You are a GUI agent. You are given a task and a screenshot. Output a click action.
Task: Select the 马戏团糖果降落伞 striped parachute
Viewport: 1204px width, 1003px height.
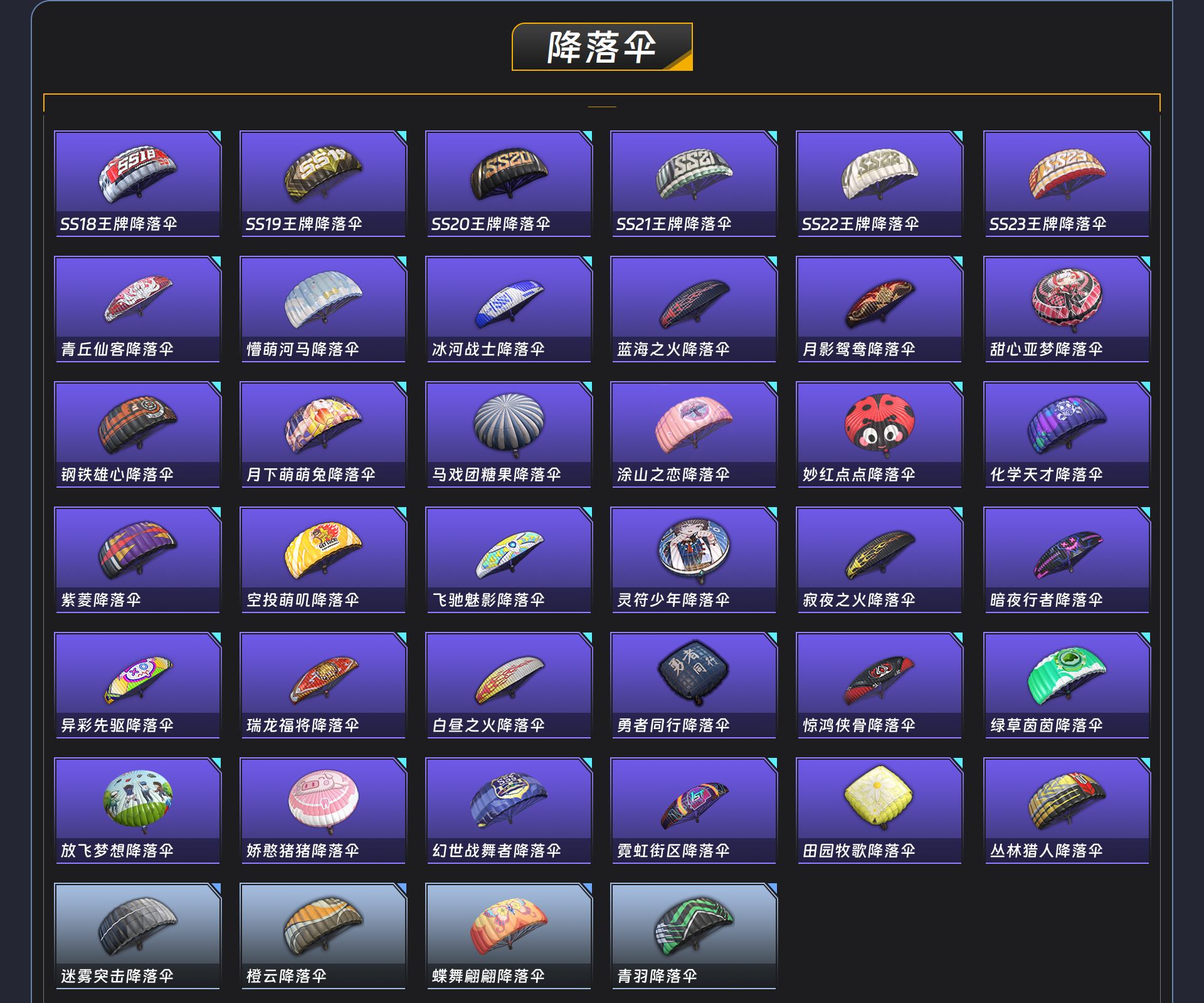tap(509, 423)
